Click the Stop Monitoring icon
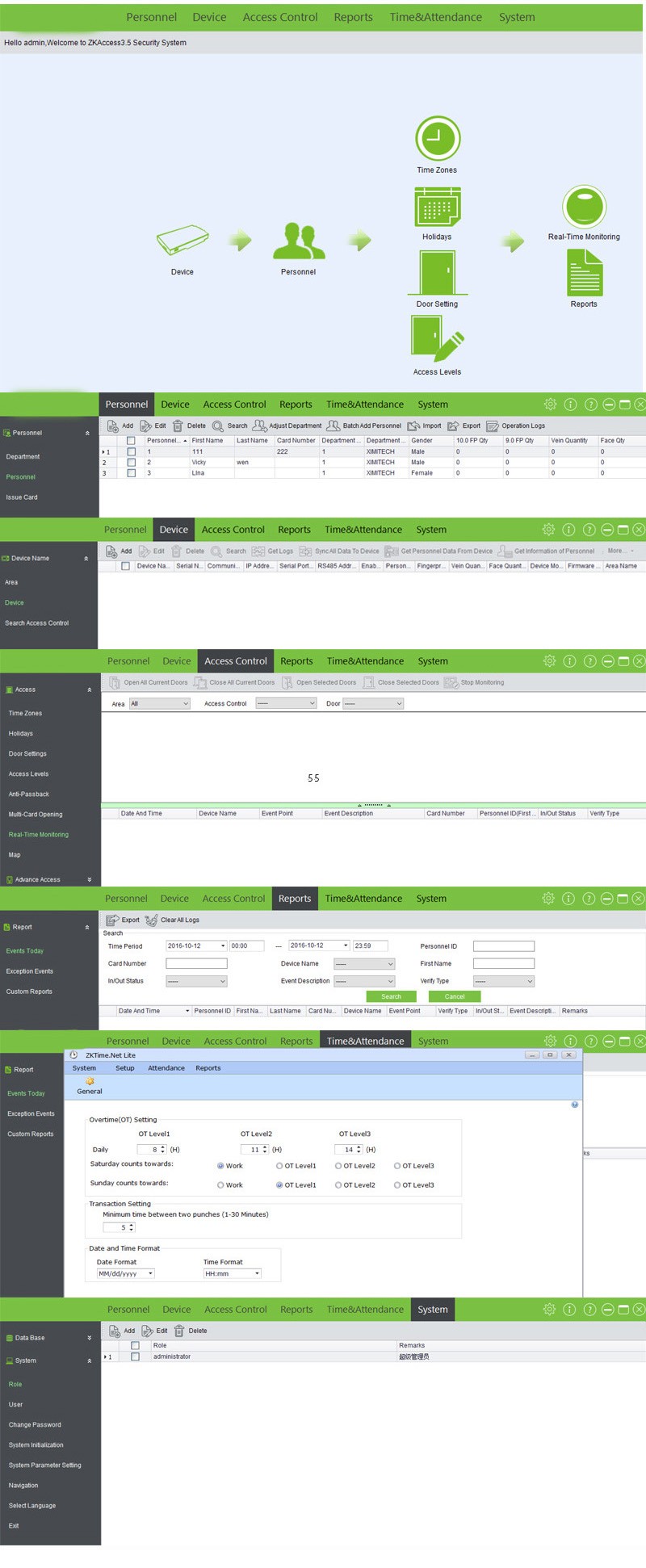646x1568 pixels. [x=451, y=682]
